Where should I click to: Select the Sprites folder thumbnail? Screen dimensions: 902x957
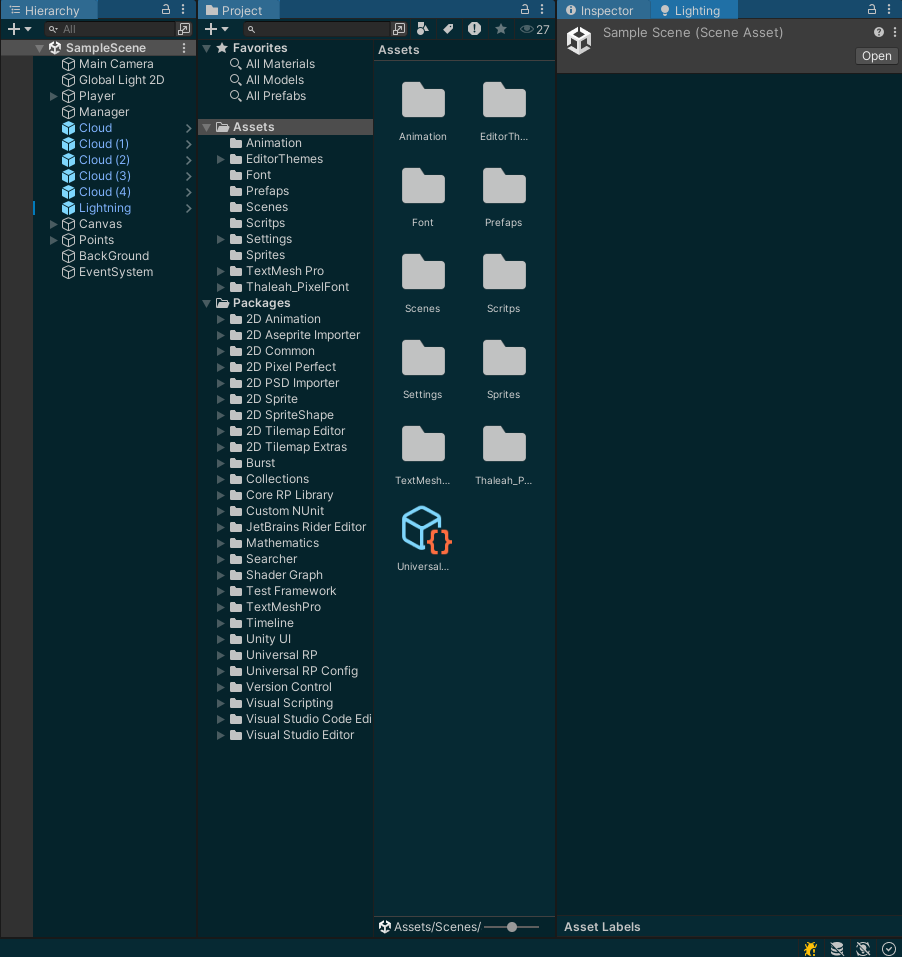pyautogui.click(x=504, y=358)
